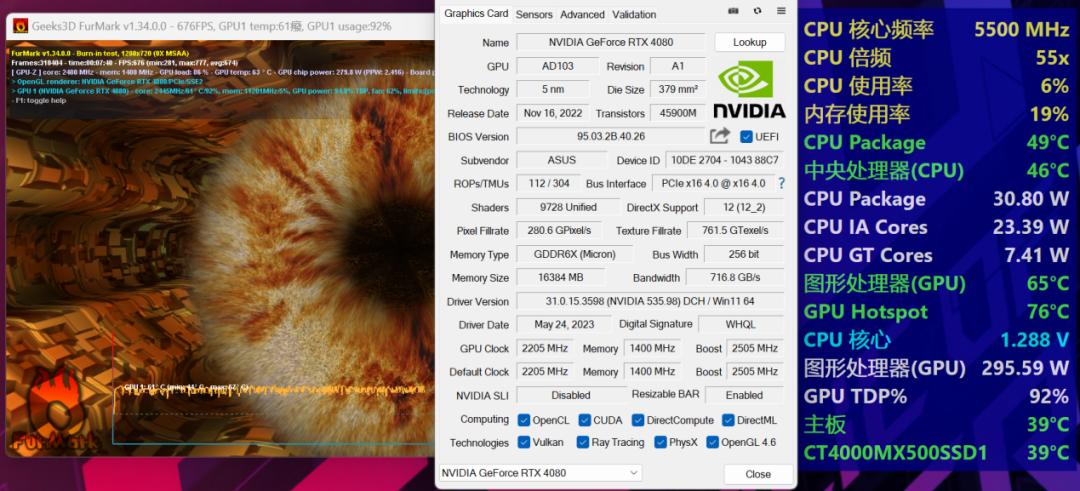Click the BIOS Version field

pos(610,136)
